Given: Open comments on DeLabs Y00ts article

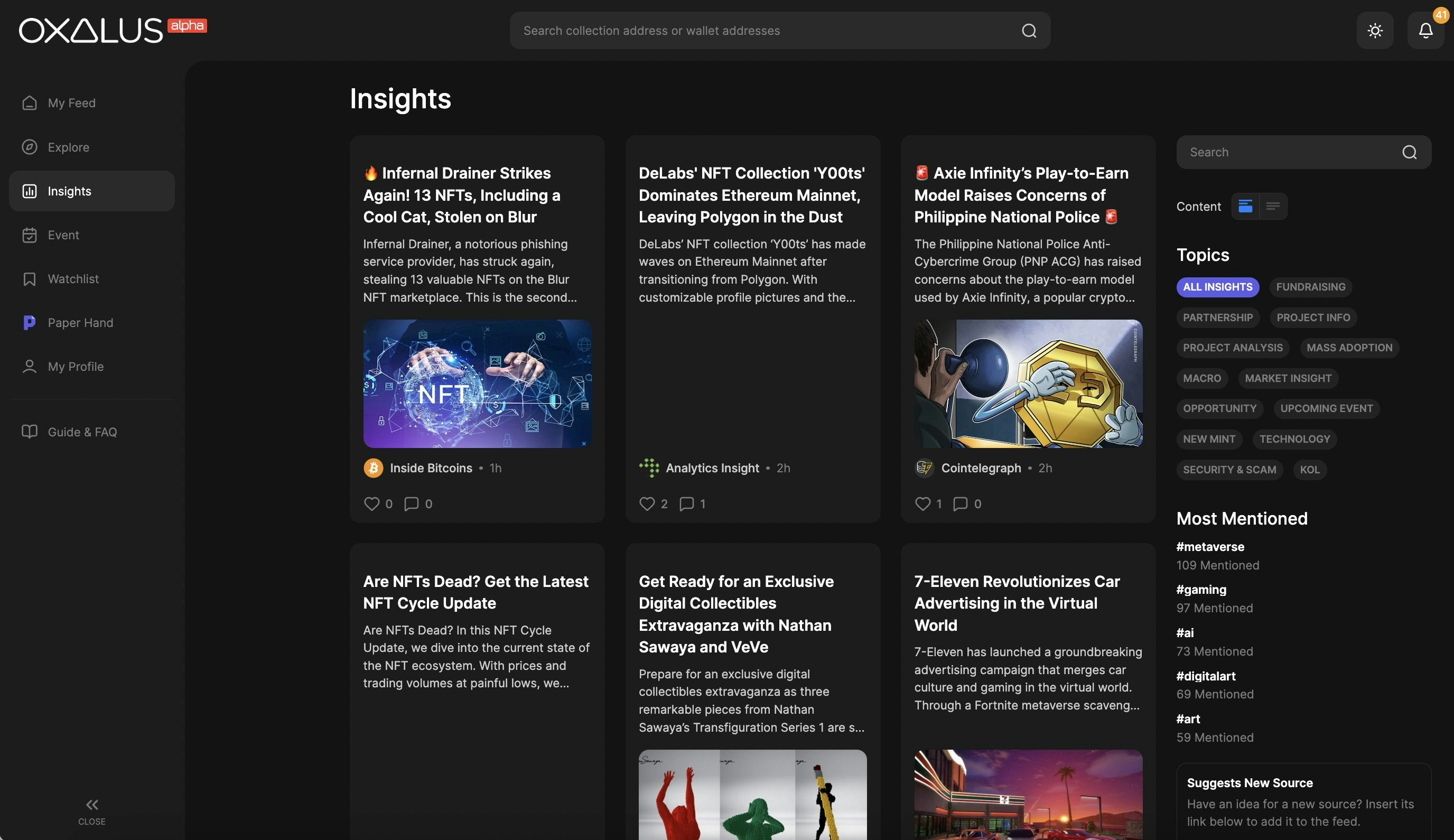Looking at the screenshot, I should pos(686,503).
